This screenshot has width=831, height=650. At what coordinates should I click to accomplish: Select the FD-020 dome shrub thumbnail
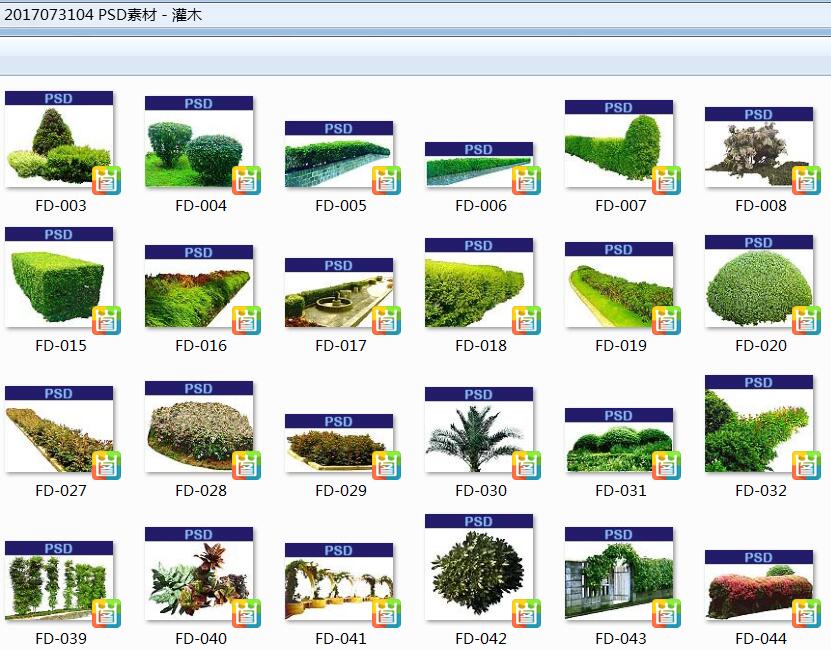(x=758, y=281)
